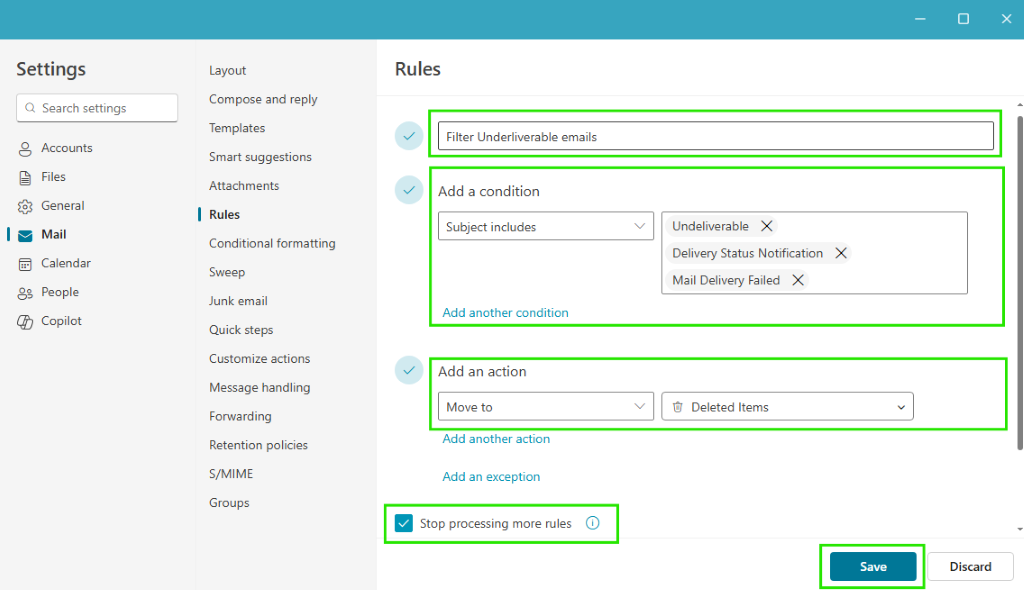Click the Mail envelope icon
Image resolution: width=1024 pixels, height=590 pixels.
coord(25,235)
